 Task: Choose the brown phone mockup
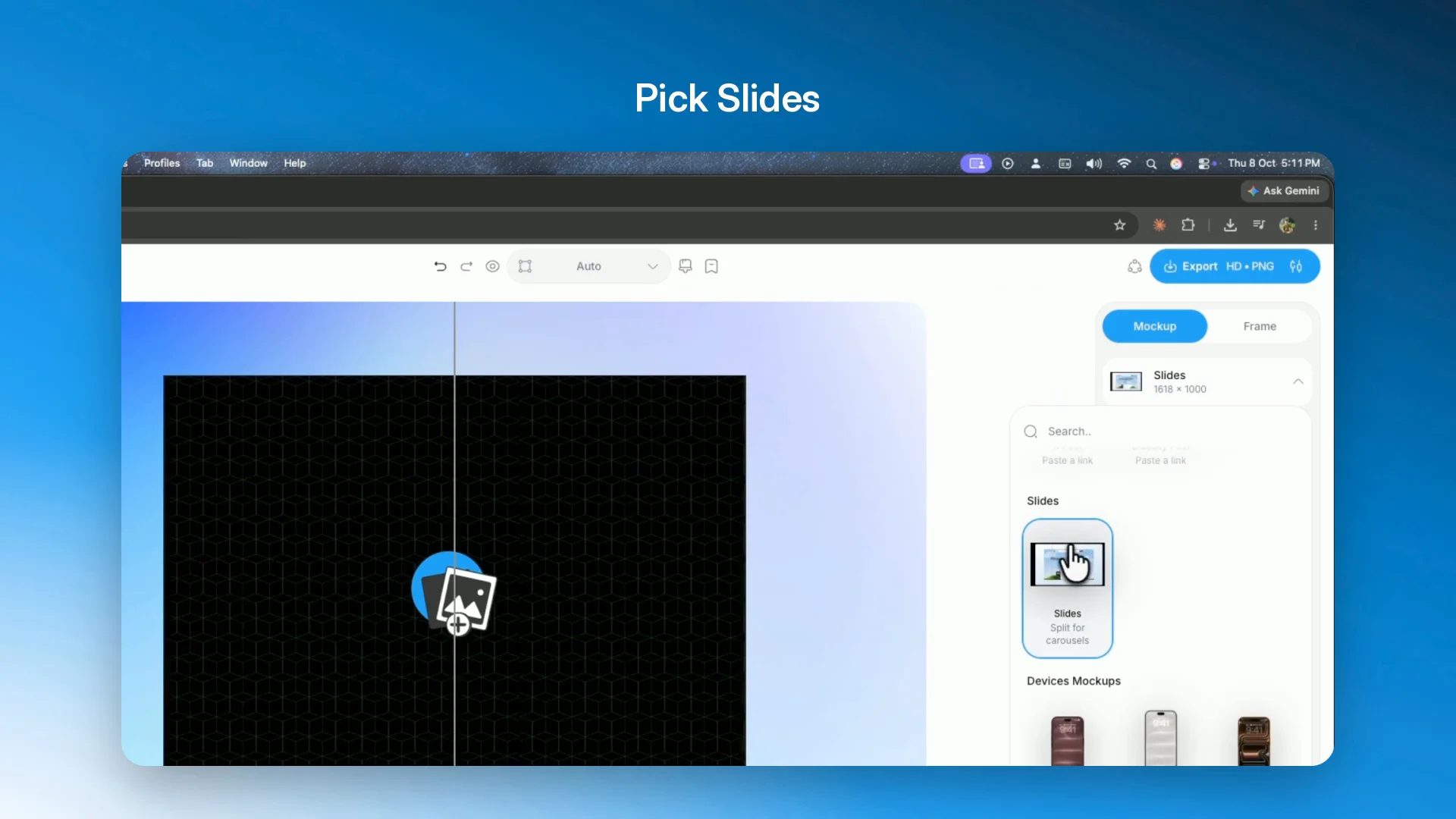[1254, 741]
